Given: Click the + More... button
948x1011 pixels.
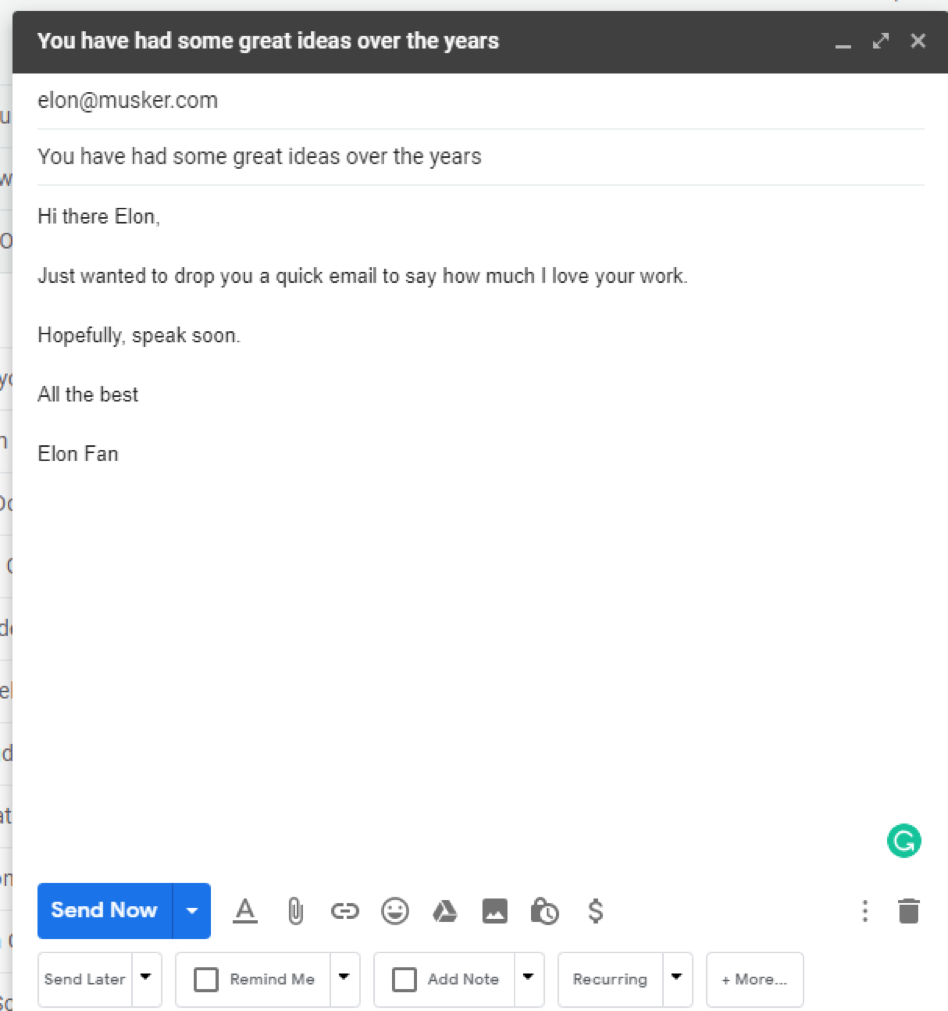Looking at the screenshot, I should click(754, 979).
